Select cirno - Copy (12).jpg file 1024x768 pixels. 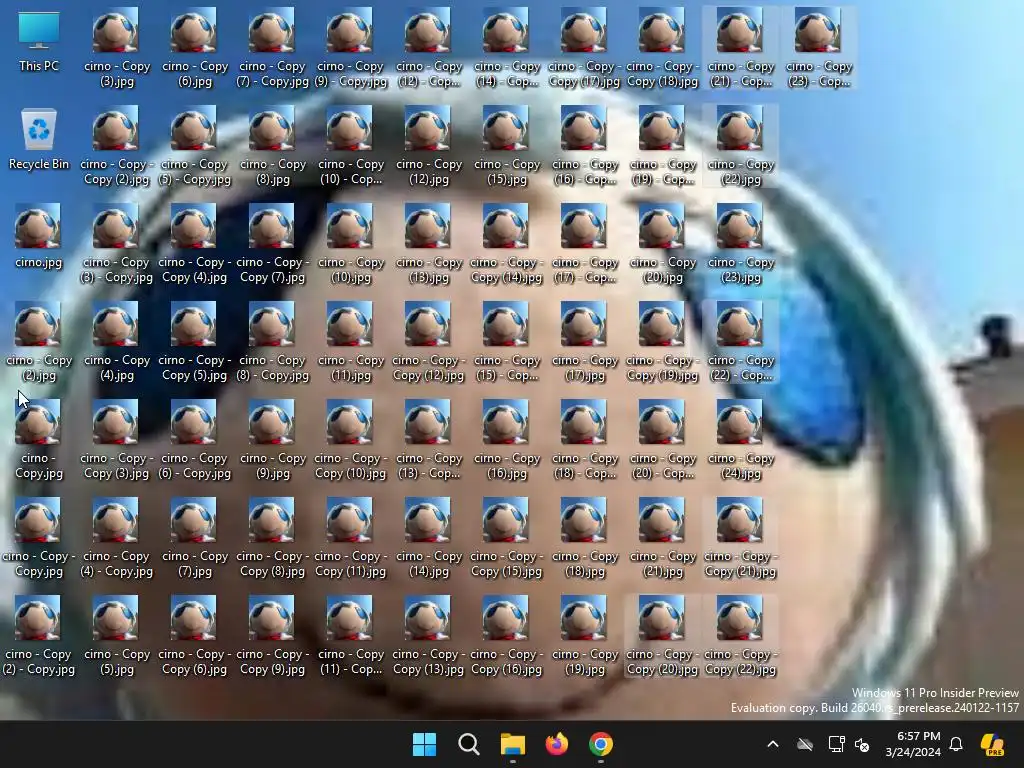(x=428, y=145)
